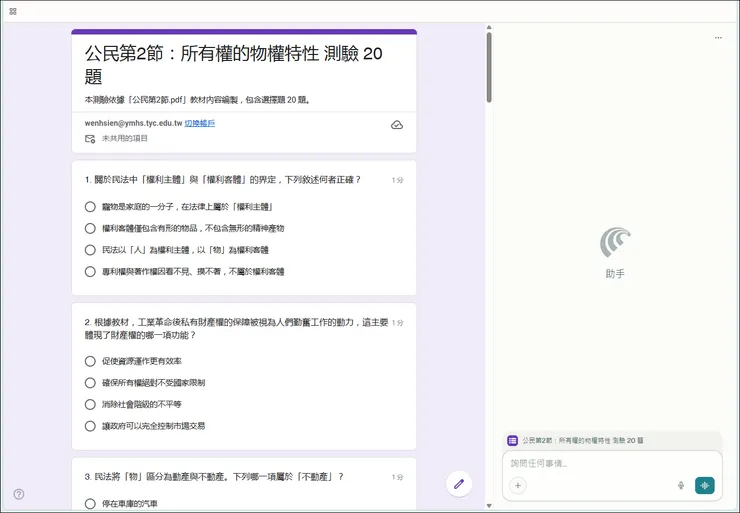Click the form chip text 公民第2節 above chat

(582, 440)
